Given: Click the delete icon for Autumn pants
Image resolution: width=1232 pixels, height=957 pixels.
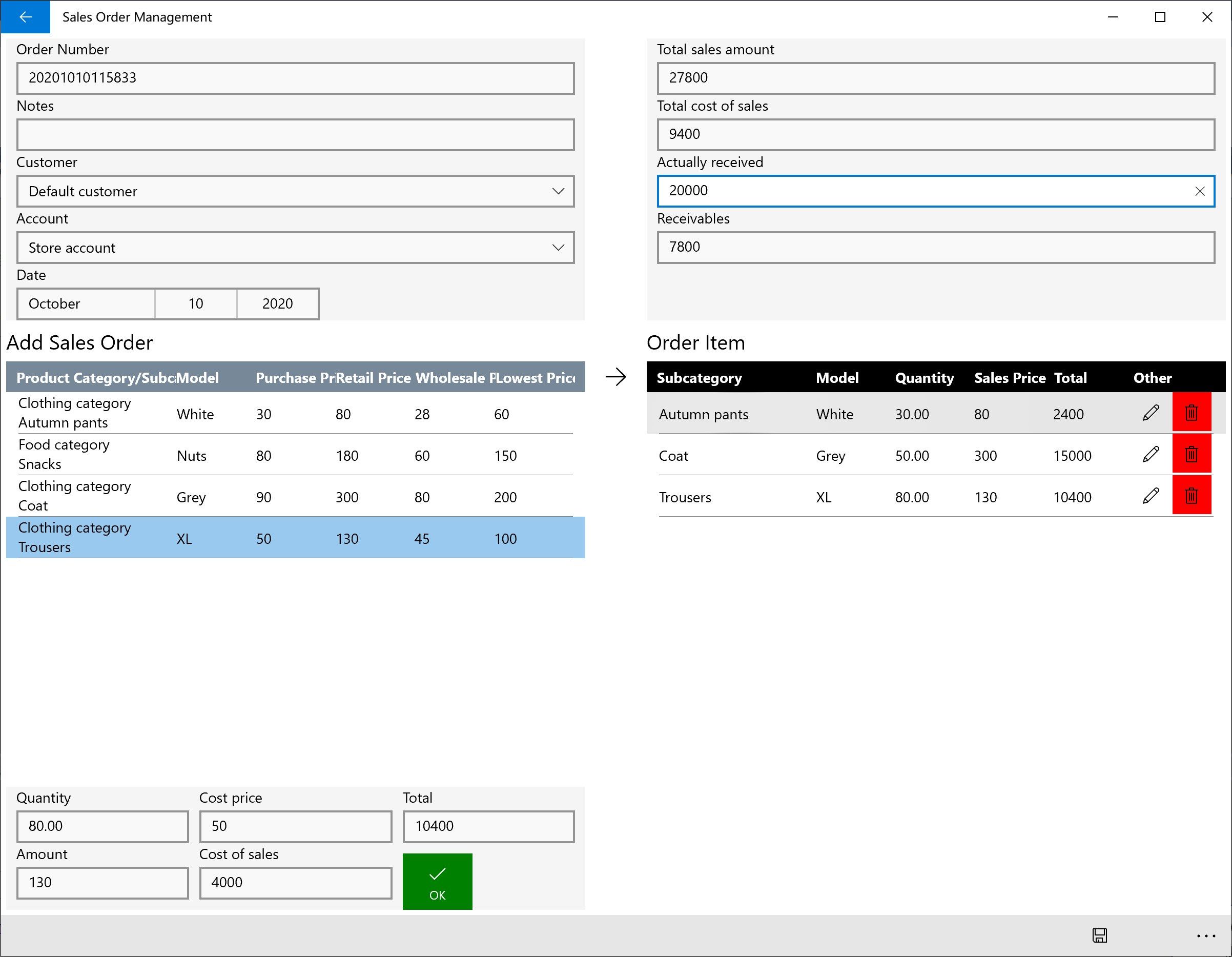Looking at the screenshot, I should coord(1192,412).
